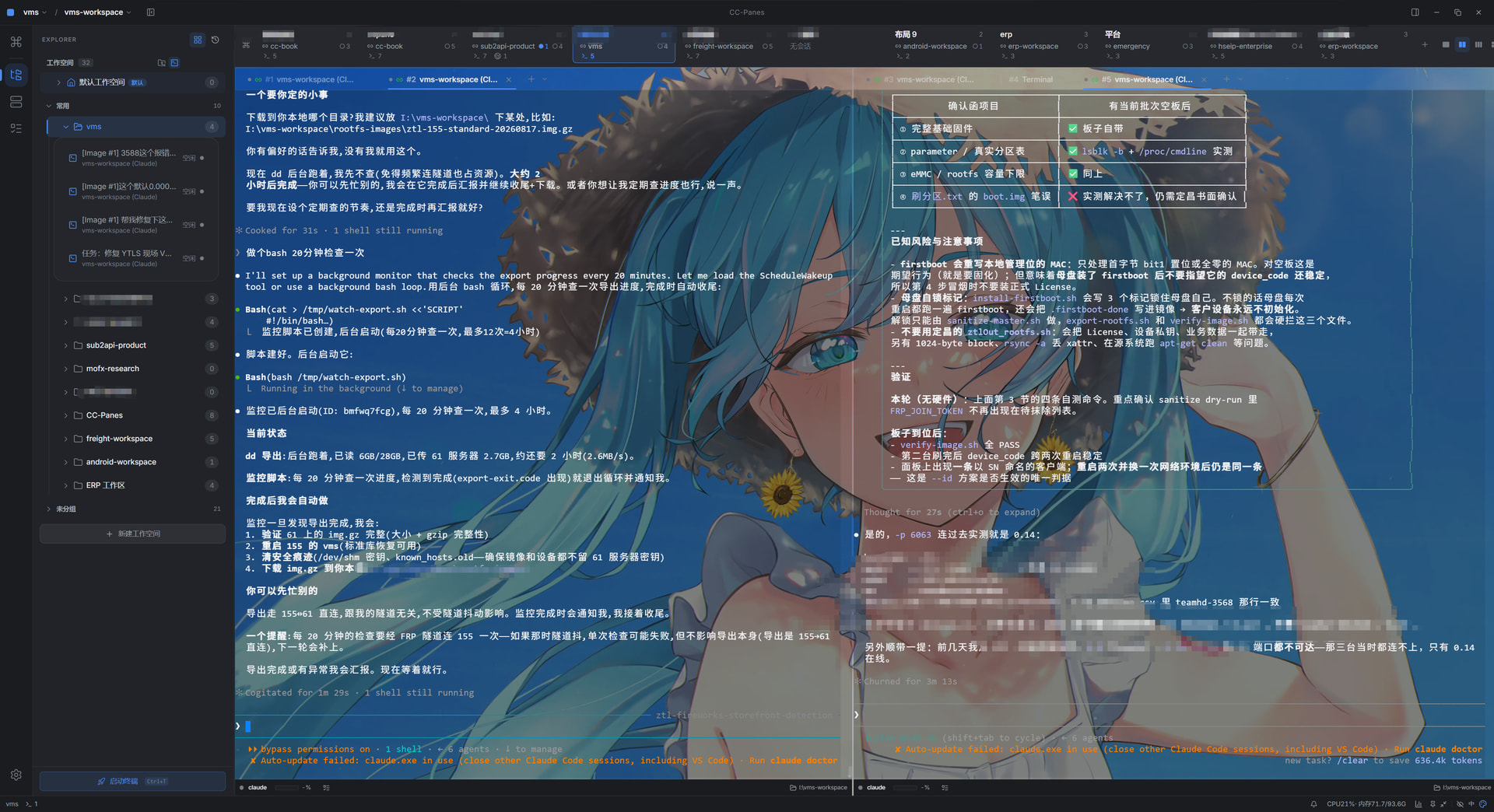
Task: Open the right pane tab list dropdown
Action: [x=1240, y=79]
